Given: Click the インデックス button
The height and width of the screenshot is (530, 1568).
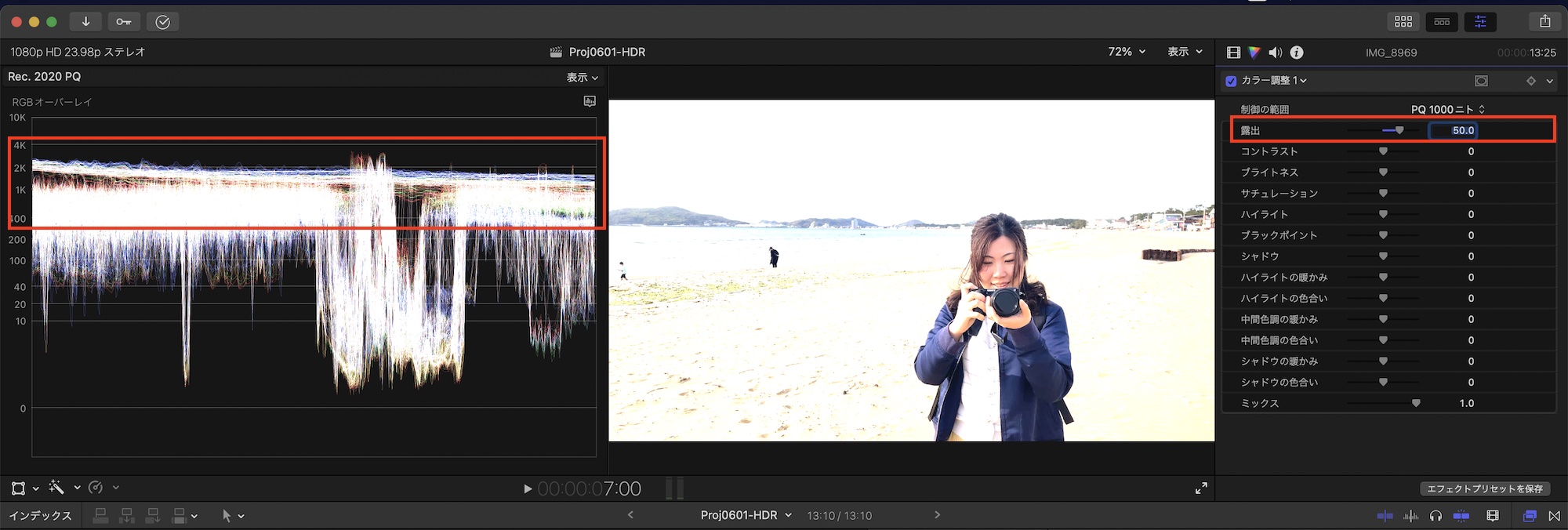Looking at the screenshot, I should (x=40, y=516).
